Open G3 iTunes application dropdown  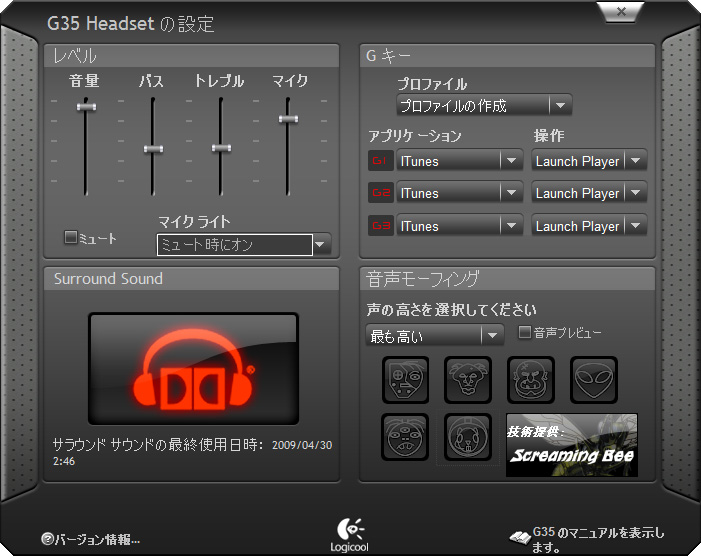click(x=460, y=226)
